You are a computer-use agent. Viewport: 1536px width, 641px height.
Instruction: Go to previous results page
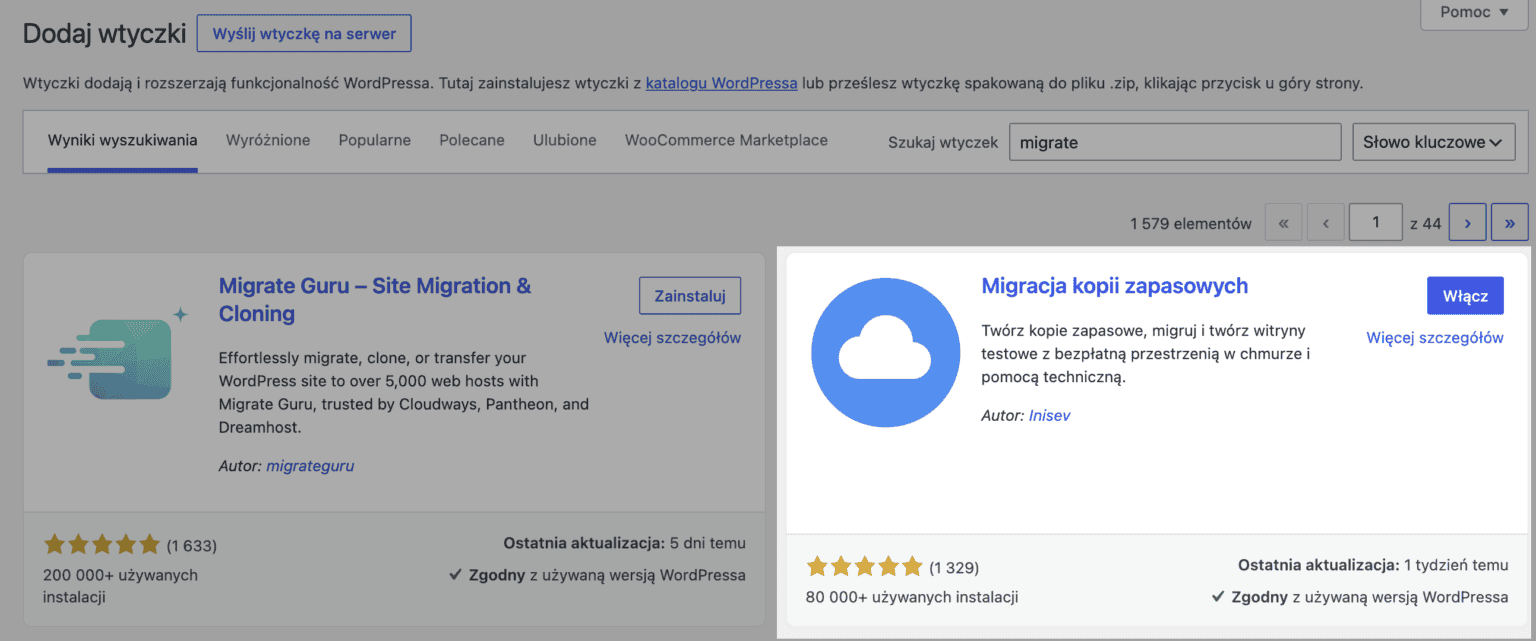(x=1326, y=223)
